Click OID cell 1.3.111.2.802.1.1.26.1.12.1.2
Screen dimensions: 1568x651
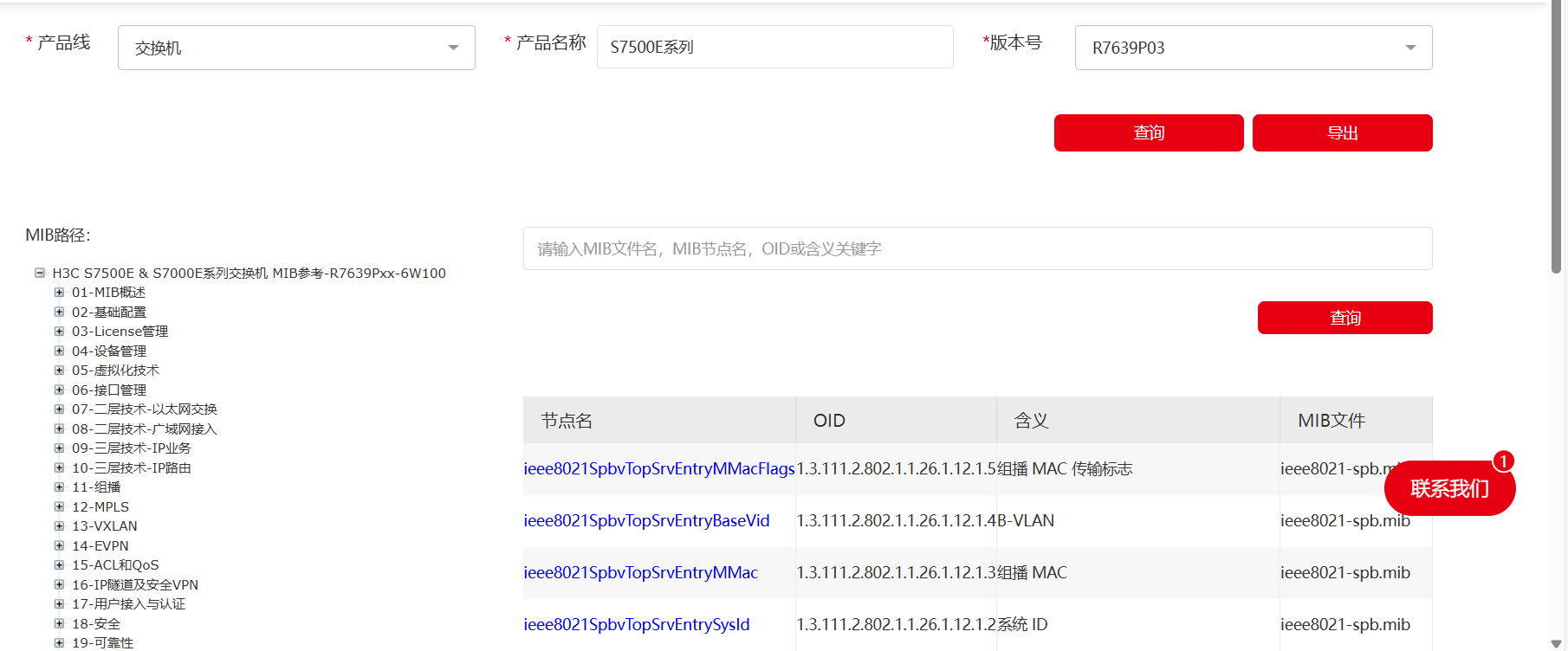click(897, 624)
